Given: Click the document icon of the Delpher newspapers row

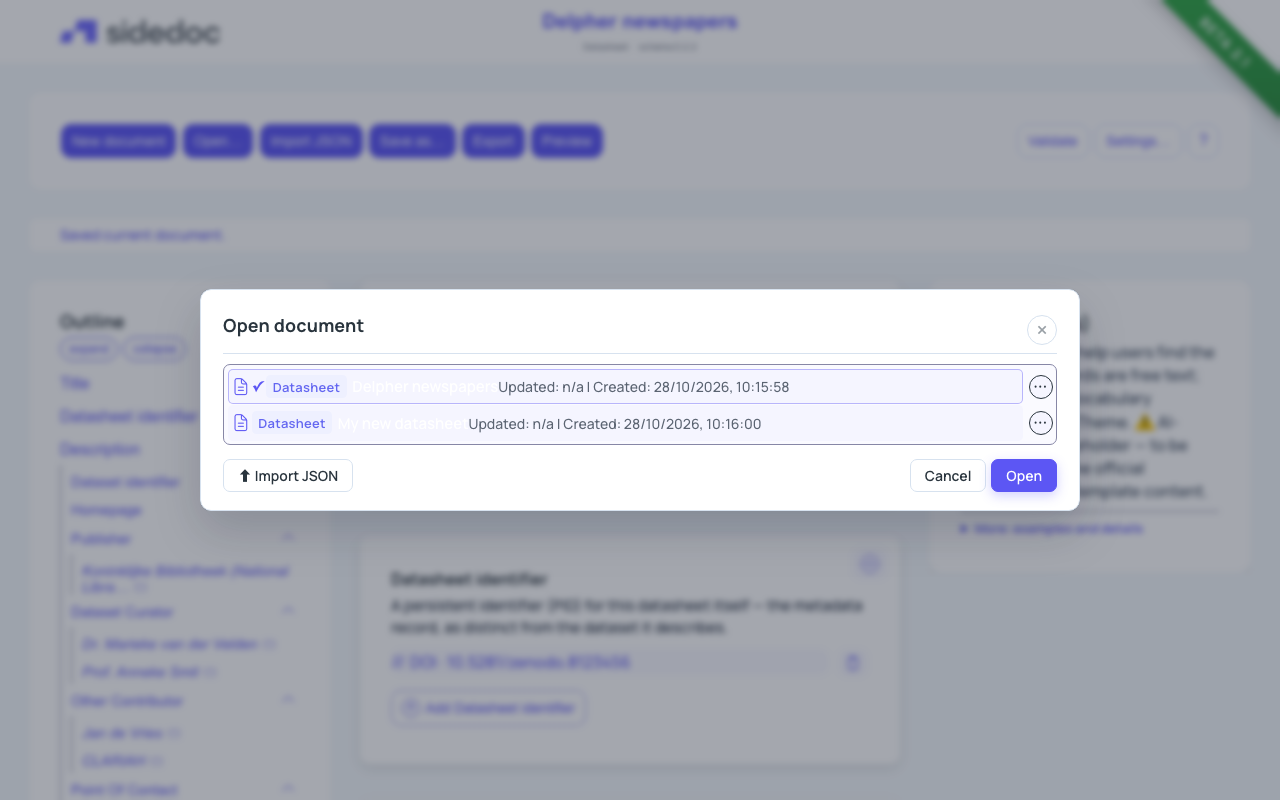Looking at the screenshot, I should [x=240, y=387].
